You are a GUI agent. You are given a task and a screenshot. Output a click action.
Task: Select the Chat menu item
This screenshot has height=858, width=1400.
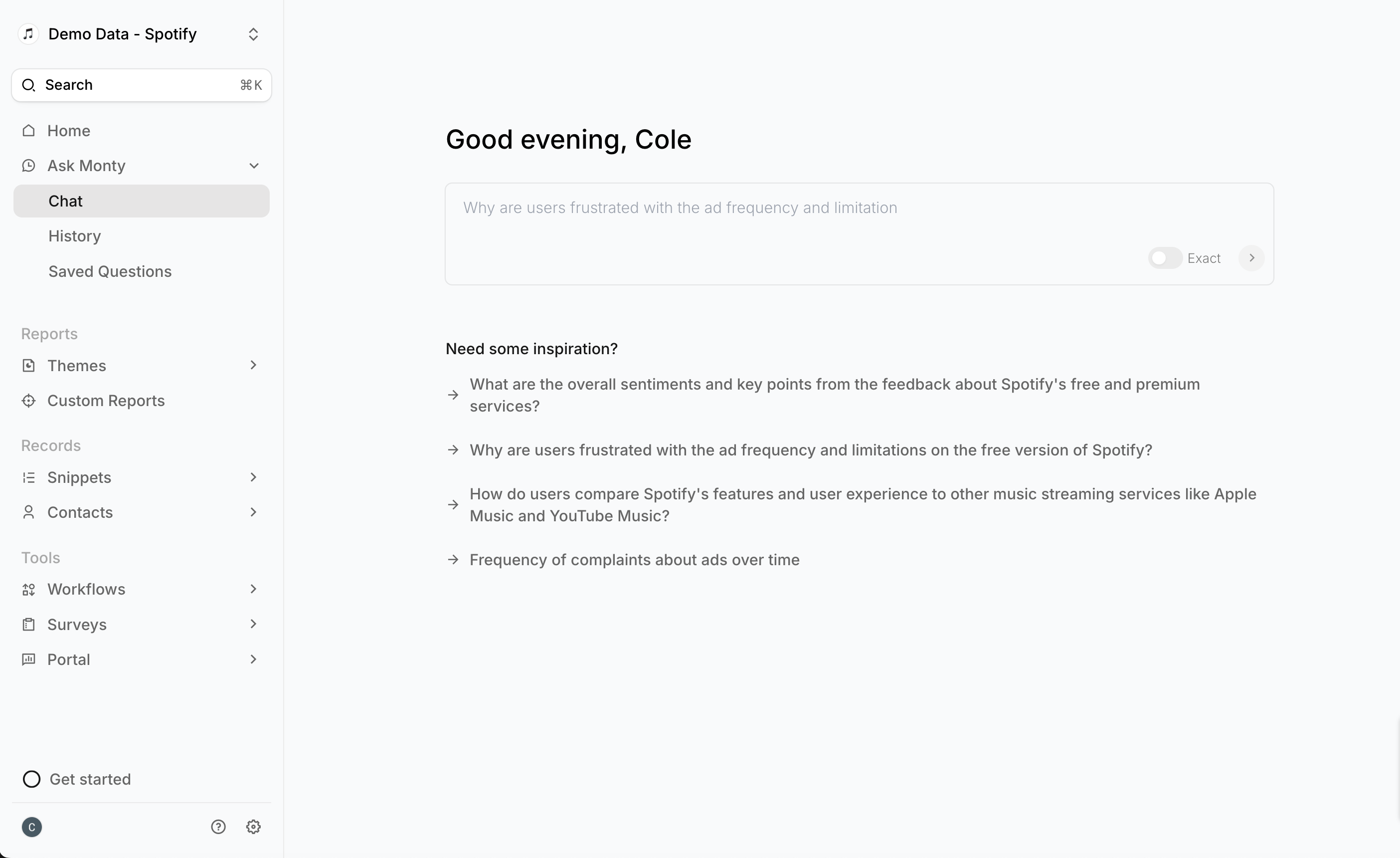pyautogui.click(x=142, y=201)
